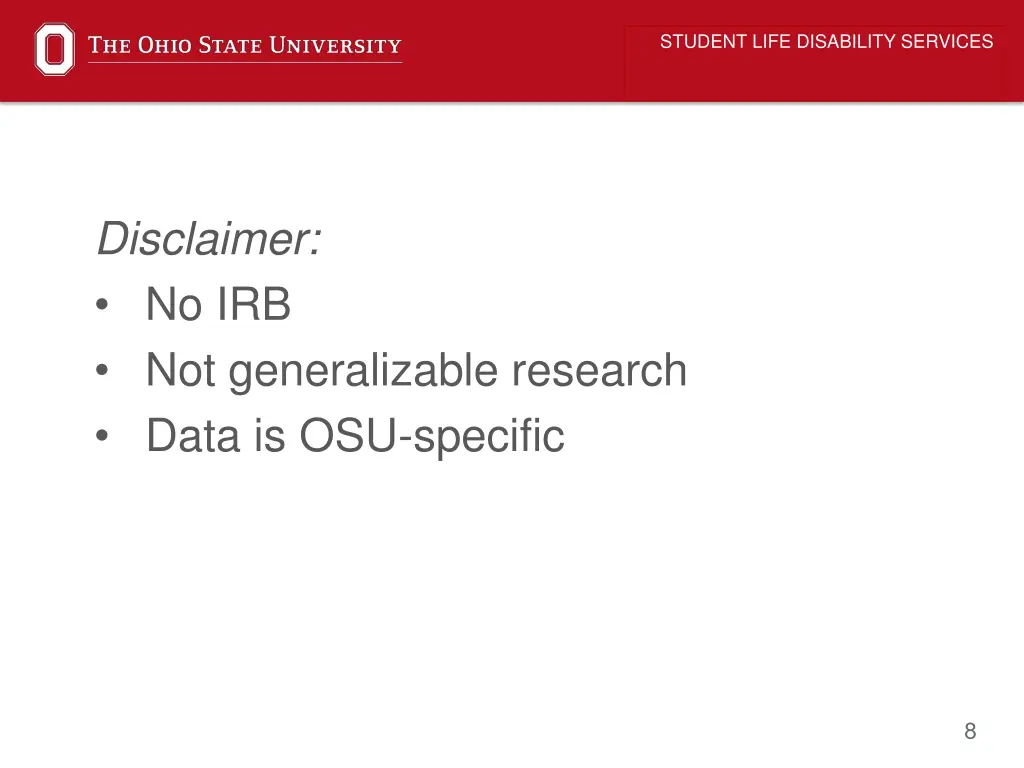
Task: Click the word UNIVERSITY in the wordmark
Action: (x=336, y=45)
